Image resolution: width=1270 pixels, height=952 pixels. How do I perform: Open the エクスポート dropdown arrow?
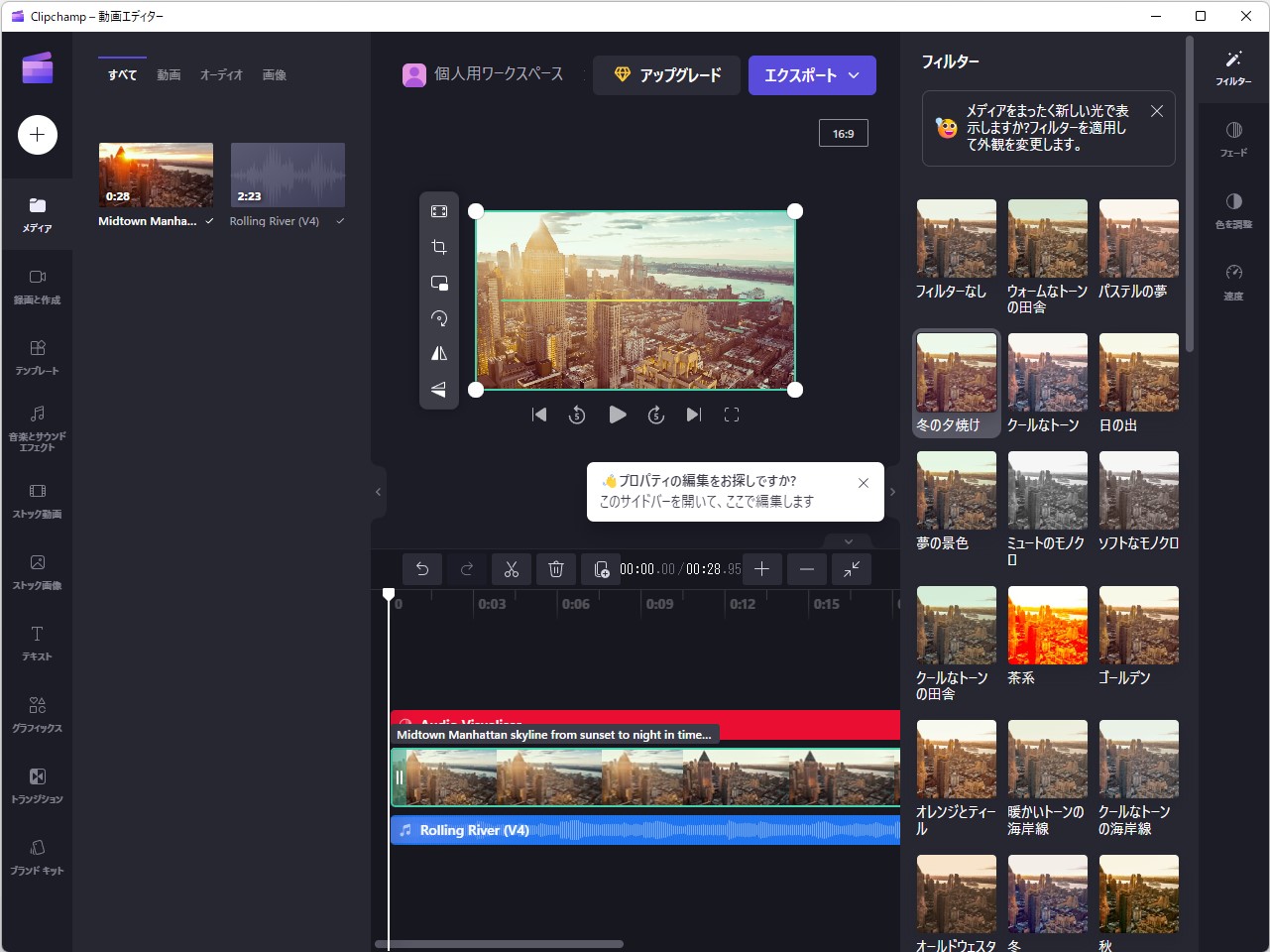853,74
